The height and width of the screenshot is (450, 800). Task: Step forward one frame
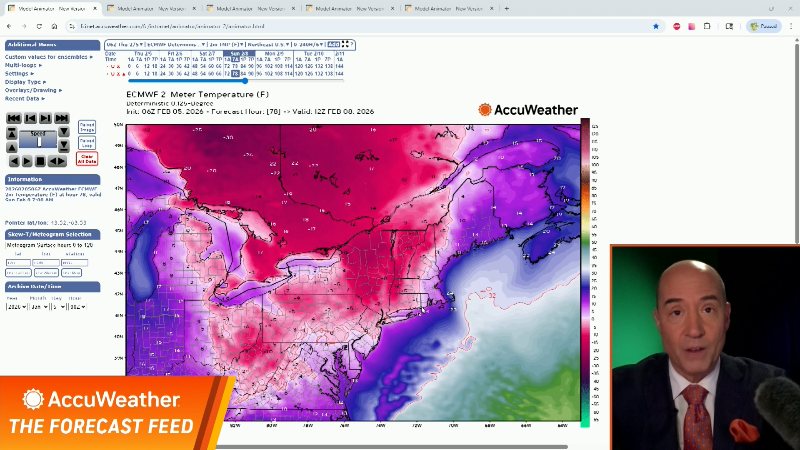click(x=45, y=118)
